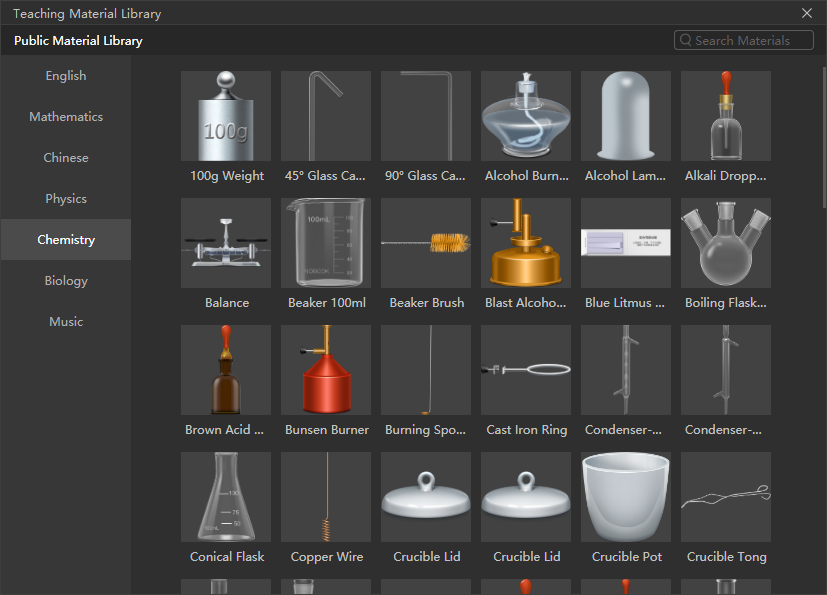Viewport: 827px width, 595px height.
Task: Select the Alcohol Burner glass lamp image
Action: (526, 116)
